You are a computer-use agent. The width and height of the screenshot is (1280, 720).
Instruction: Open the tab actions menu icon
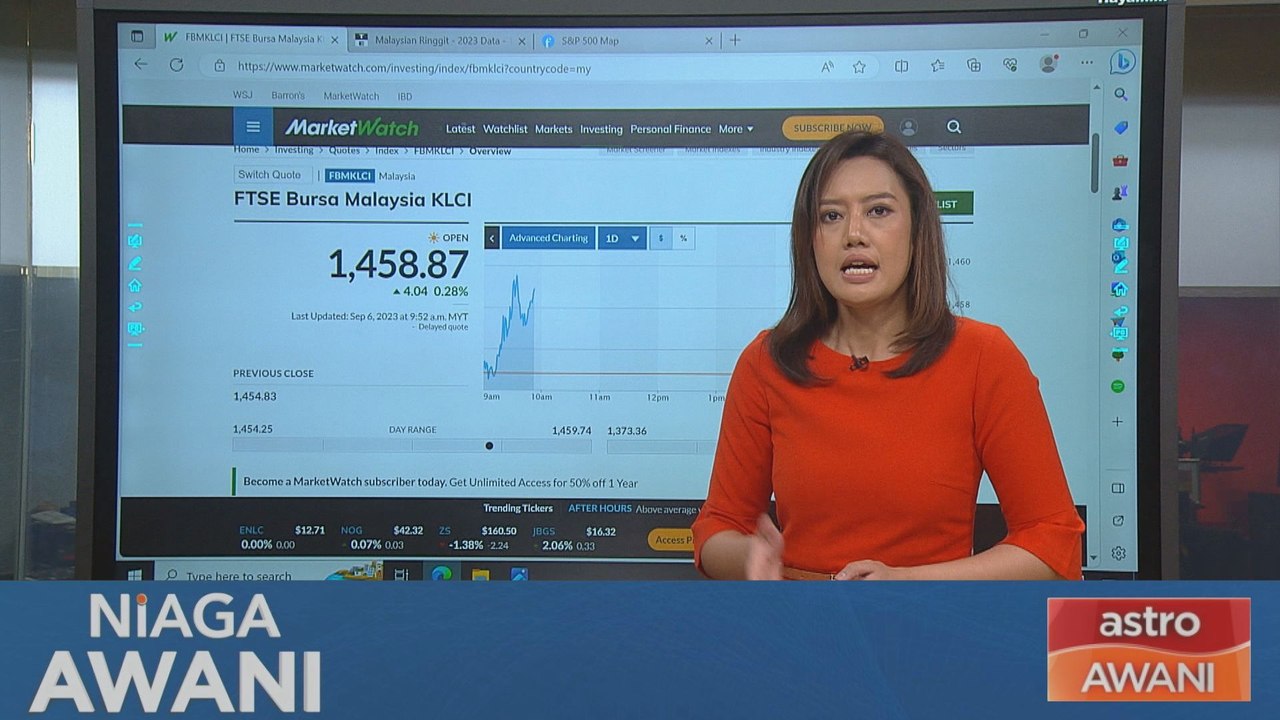pyautogui.click(x=137, y=37)
